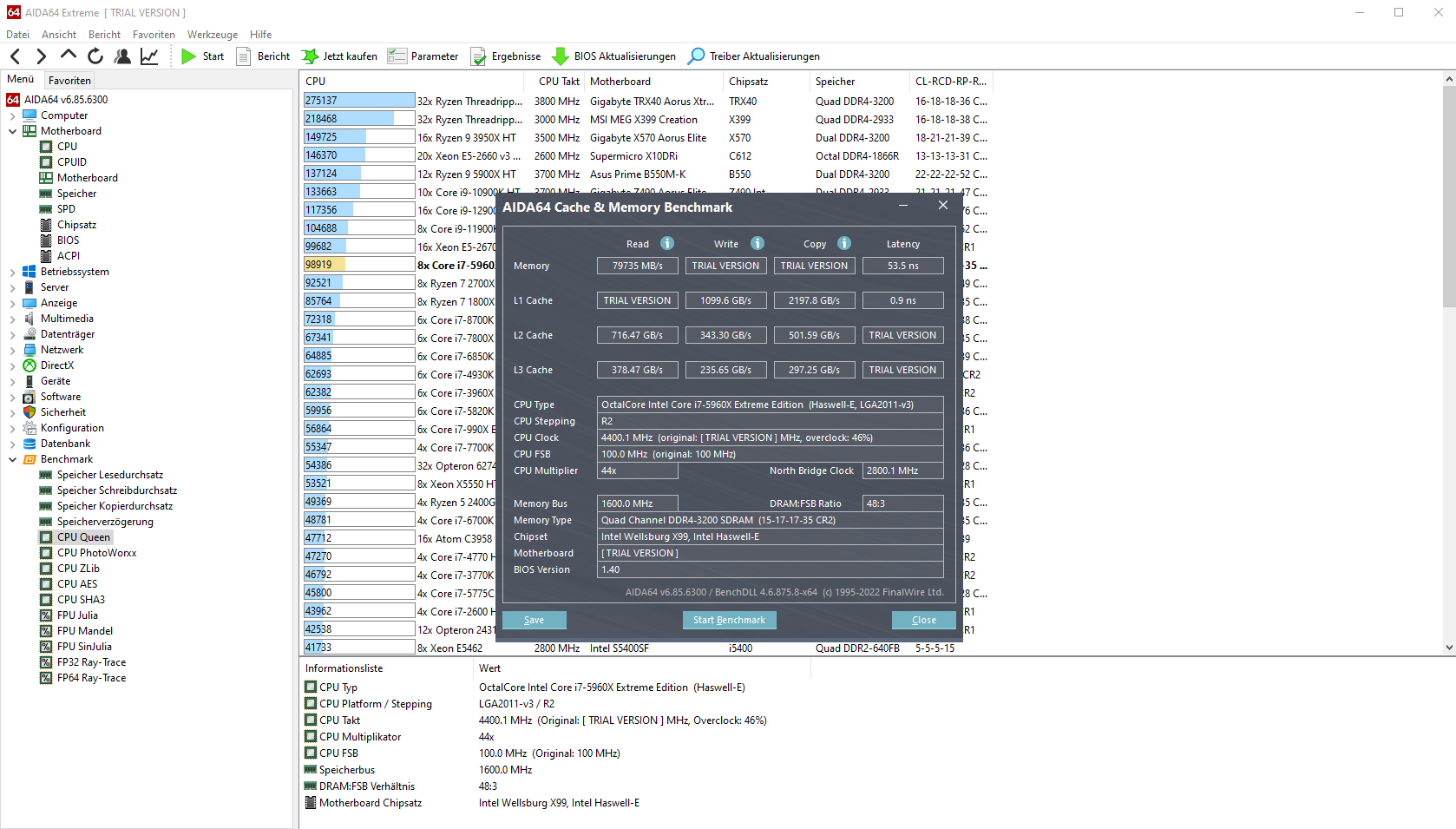Click the Forward navigation arrow

tap(41, 56)
